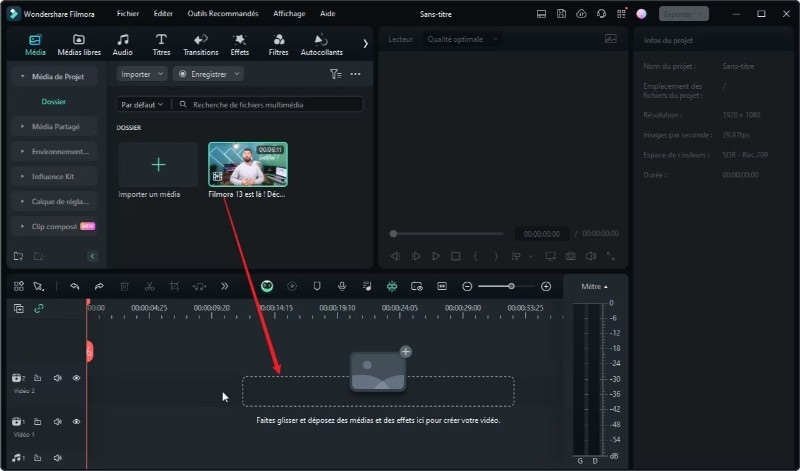Toggle the timeline link chain icon

[39, 308]
